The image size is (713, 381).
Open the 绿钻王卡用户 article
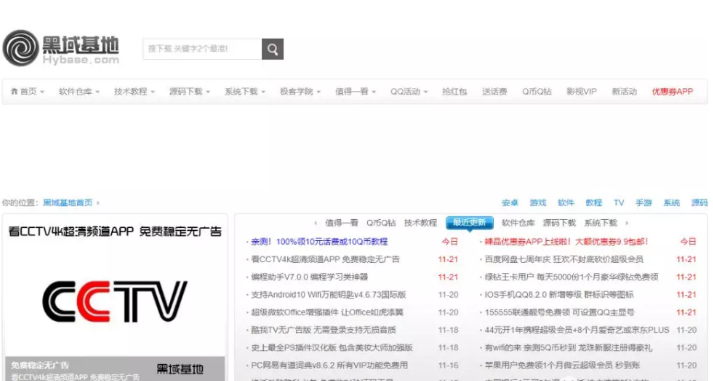tap(572, 277)
